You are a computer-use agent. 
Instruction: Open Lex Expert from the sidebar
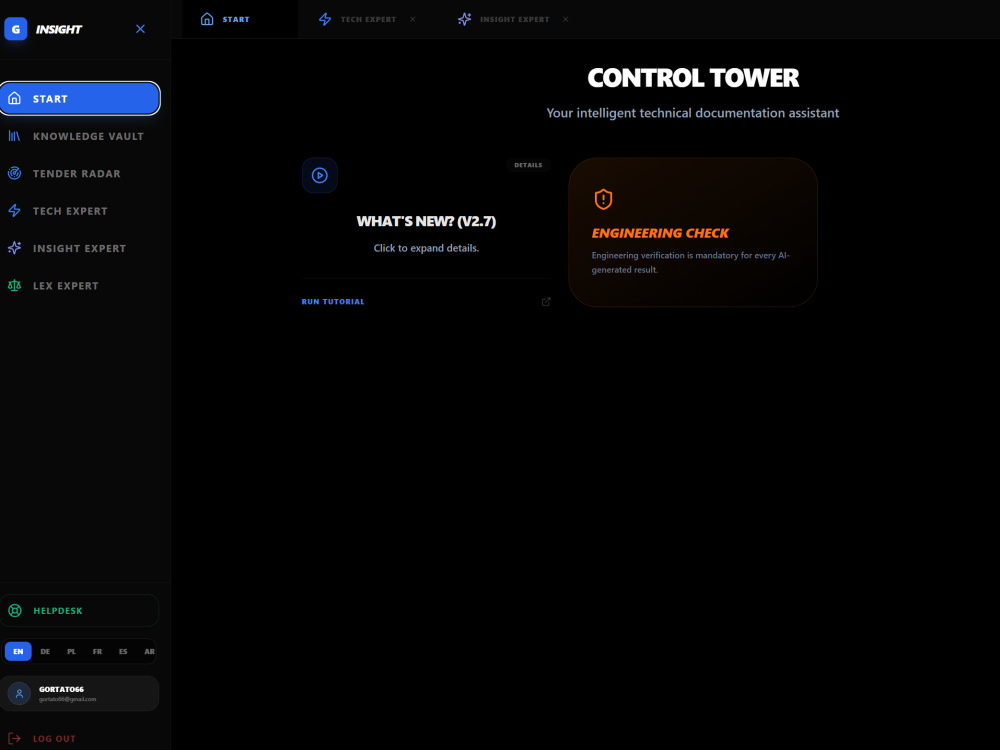pos(80,286)
